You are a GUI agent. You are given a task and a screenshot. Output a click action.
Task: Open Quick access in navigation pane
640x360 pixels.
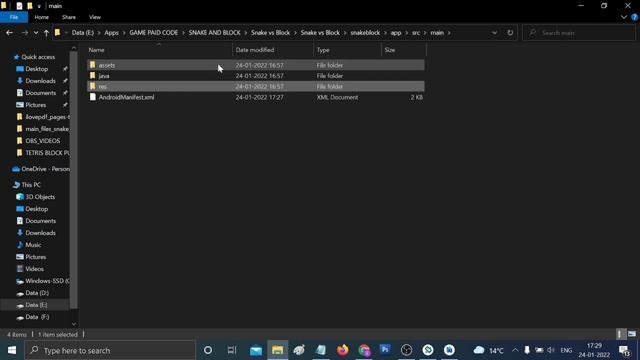coord(38,57)
